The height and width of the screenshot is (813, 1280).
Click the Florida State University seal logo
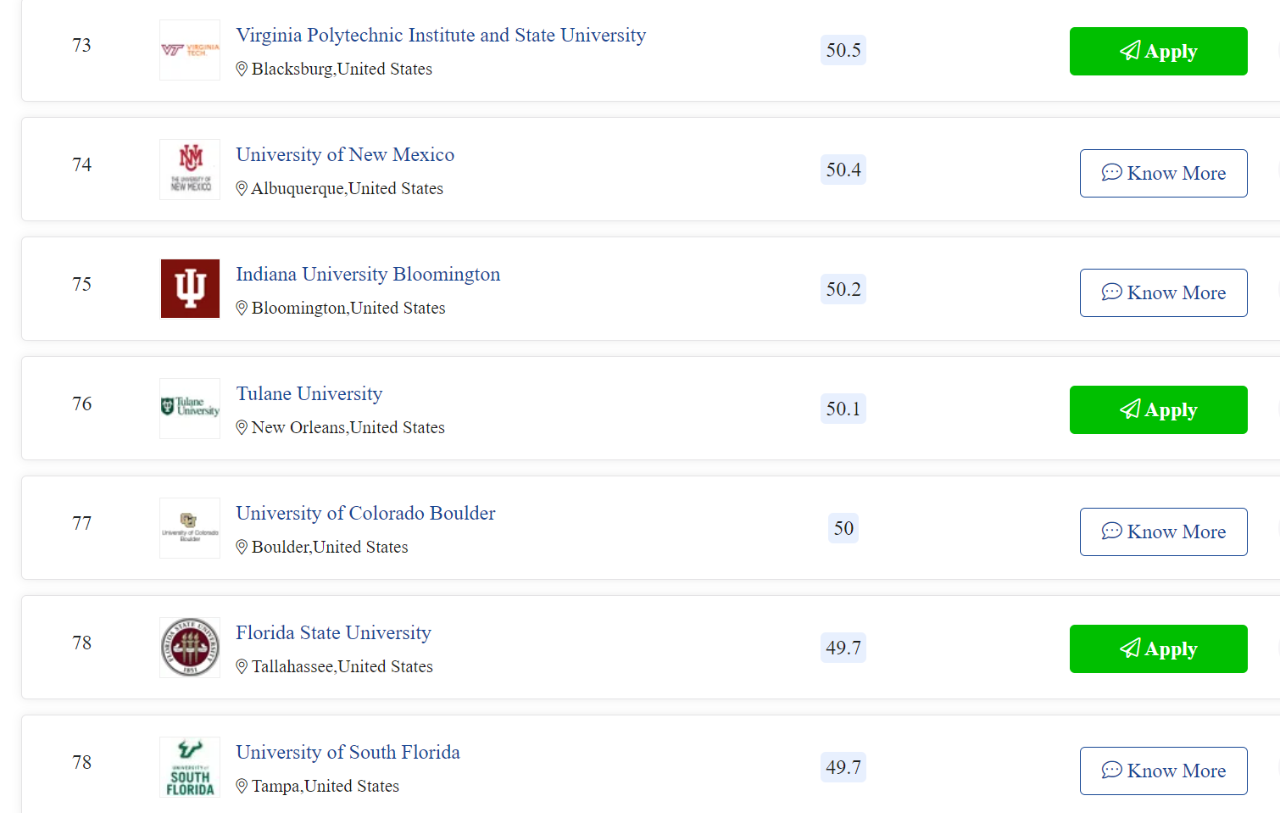[x=190, y=647]
